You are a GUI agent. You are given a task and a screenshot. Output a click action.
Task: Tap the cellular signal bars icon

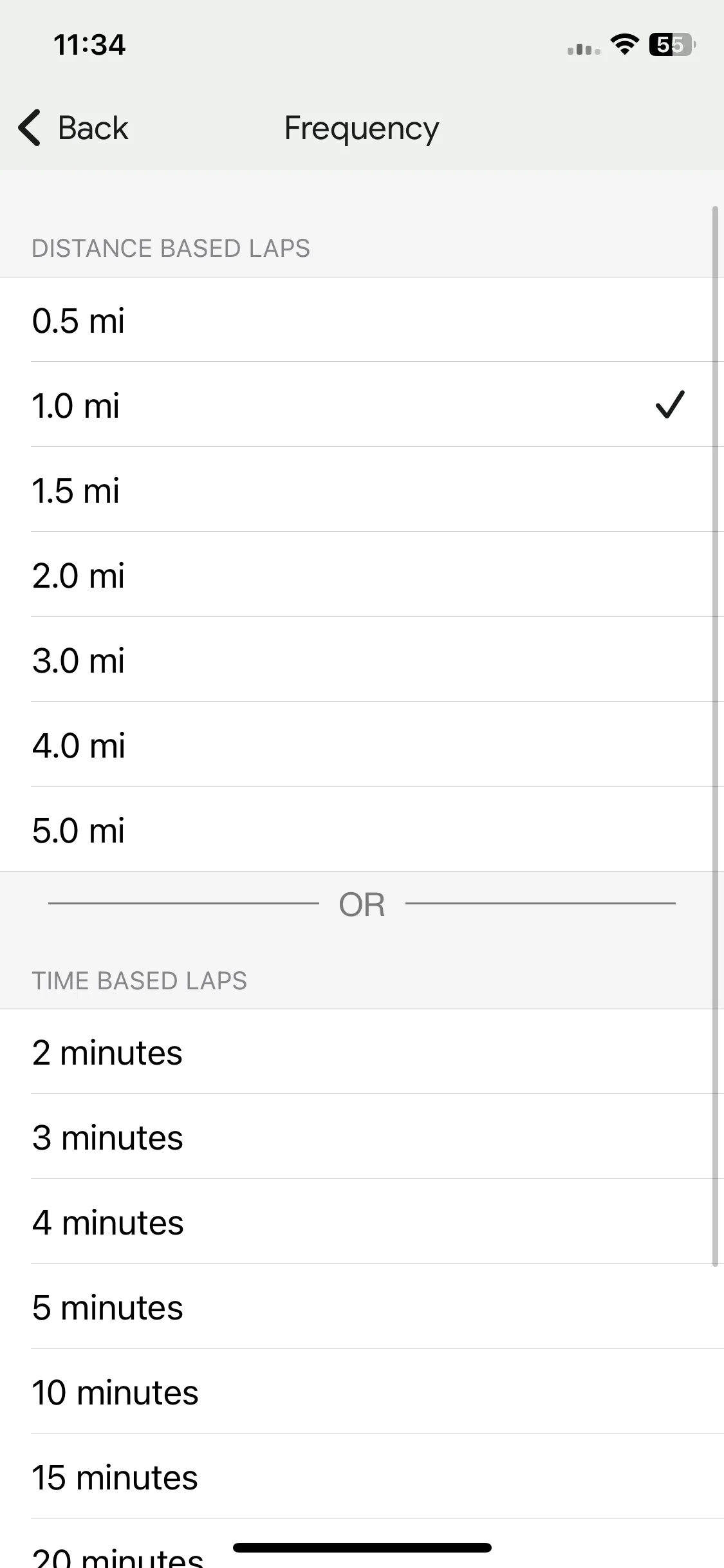click(x=584, y=49)
